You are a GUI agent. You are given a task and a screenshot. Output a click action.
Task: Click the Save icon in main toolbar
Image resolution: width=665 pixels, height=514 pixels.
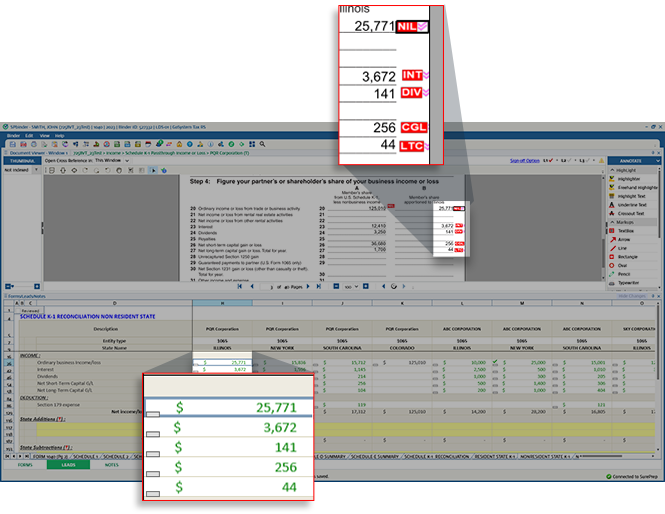click(13, 145)
